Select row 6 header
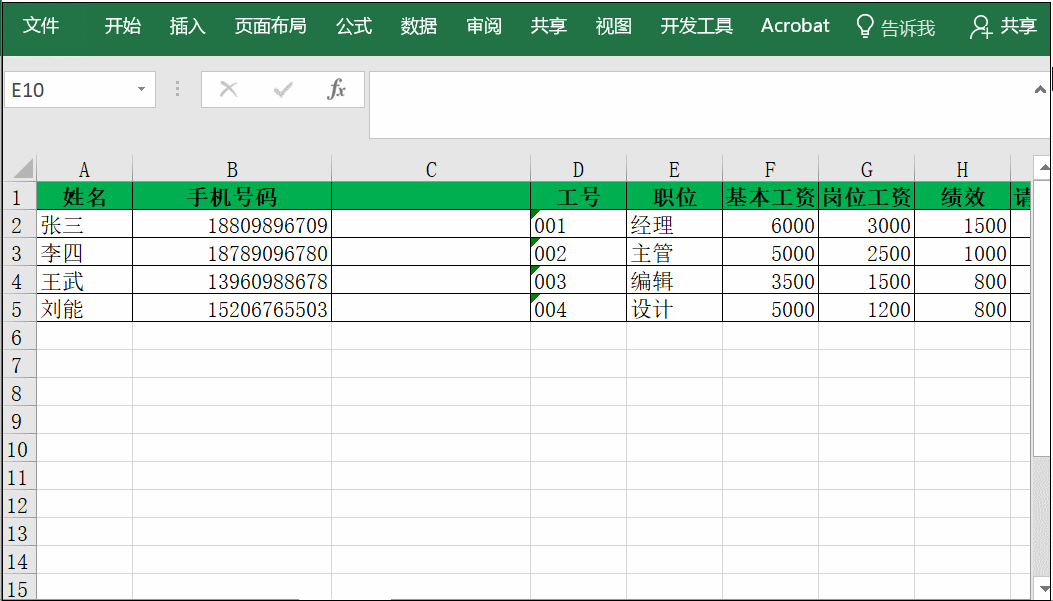The width and height of the screenshot is (1053, 601). (18, 337)
